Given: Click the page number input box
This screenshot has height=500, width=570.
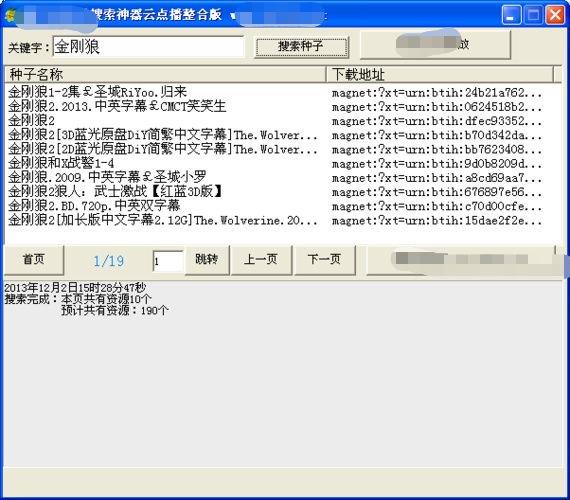Looking at the screenshot, I should pyautogui.click(x=168, y=261).
